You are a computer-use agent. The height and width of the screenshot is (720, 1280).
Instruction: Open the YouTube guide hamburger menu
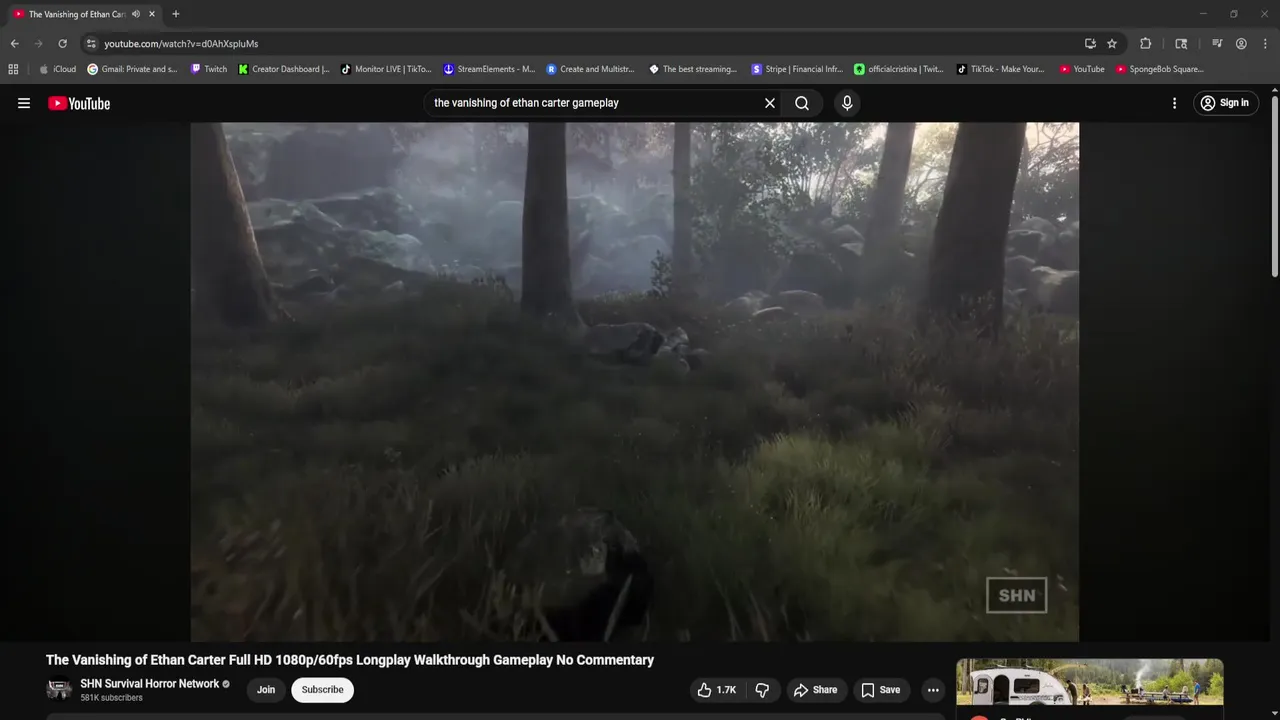coord(24,103)
